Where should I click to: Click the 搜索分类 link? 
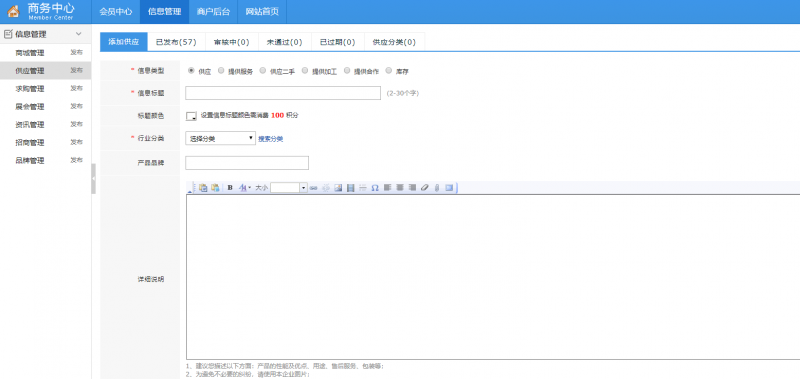coord(270,139)
